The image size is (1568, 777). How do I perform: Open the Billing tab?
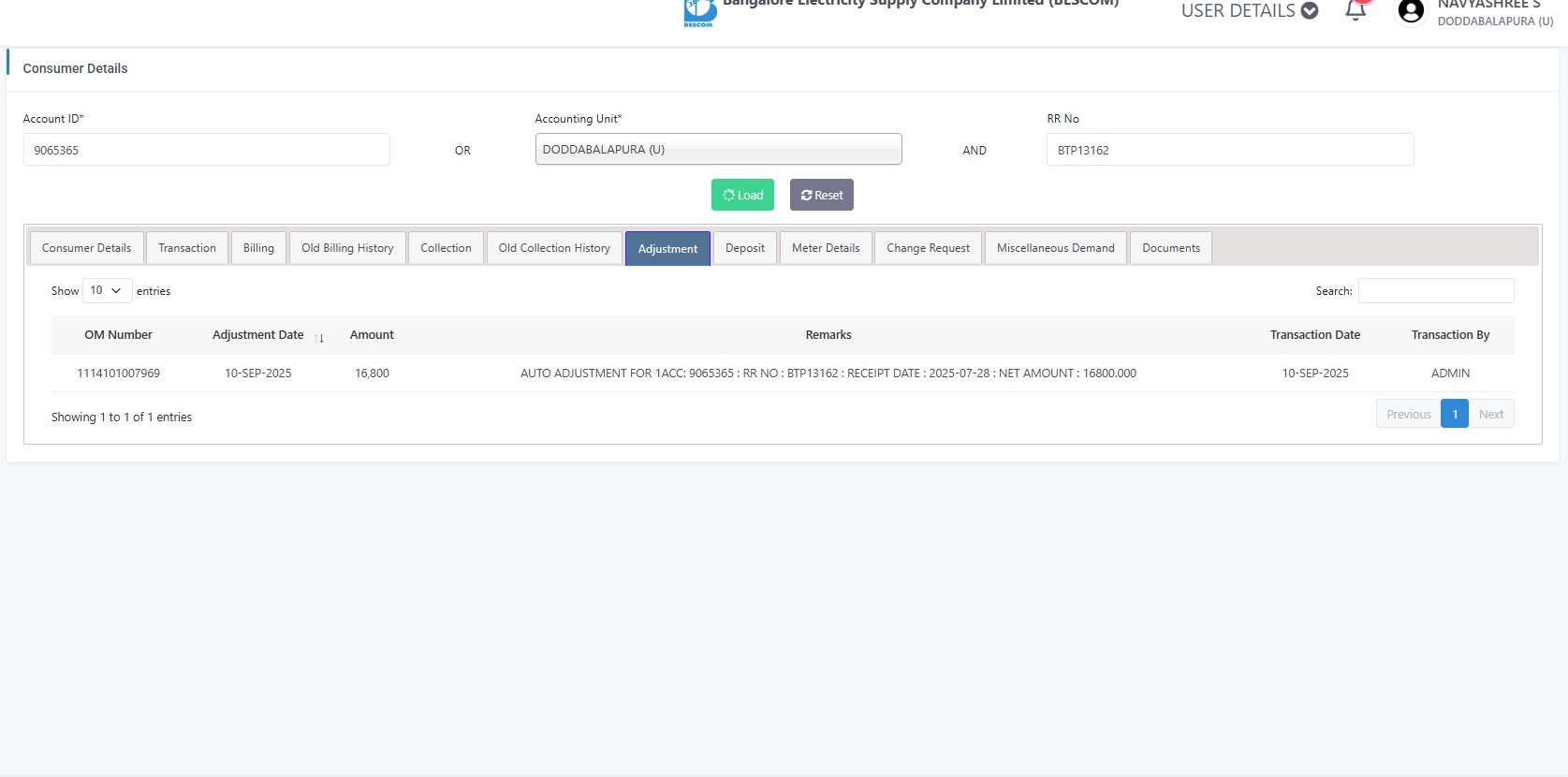tap(258, 248)
